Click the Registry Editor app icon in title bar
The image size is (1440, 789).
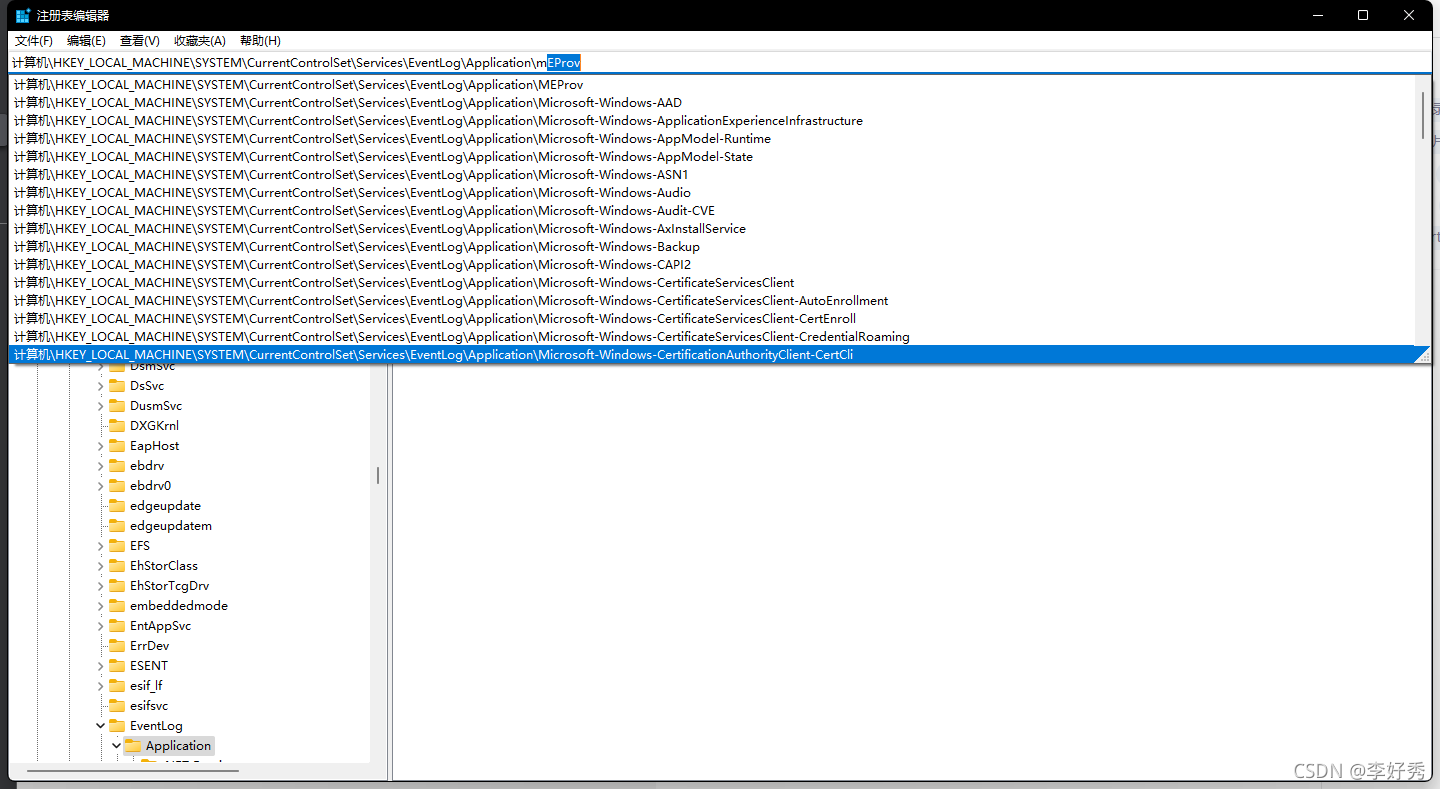pyautogui.click(x=23, y=15)
